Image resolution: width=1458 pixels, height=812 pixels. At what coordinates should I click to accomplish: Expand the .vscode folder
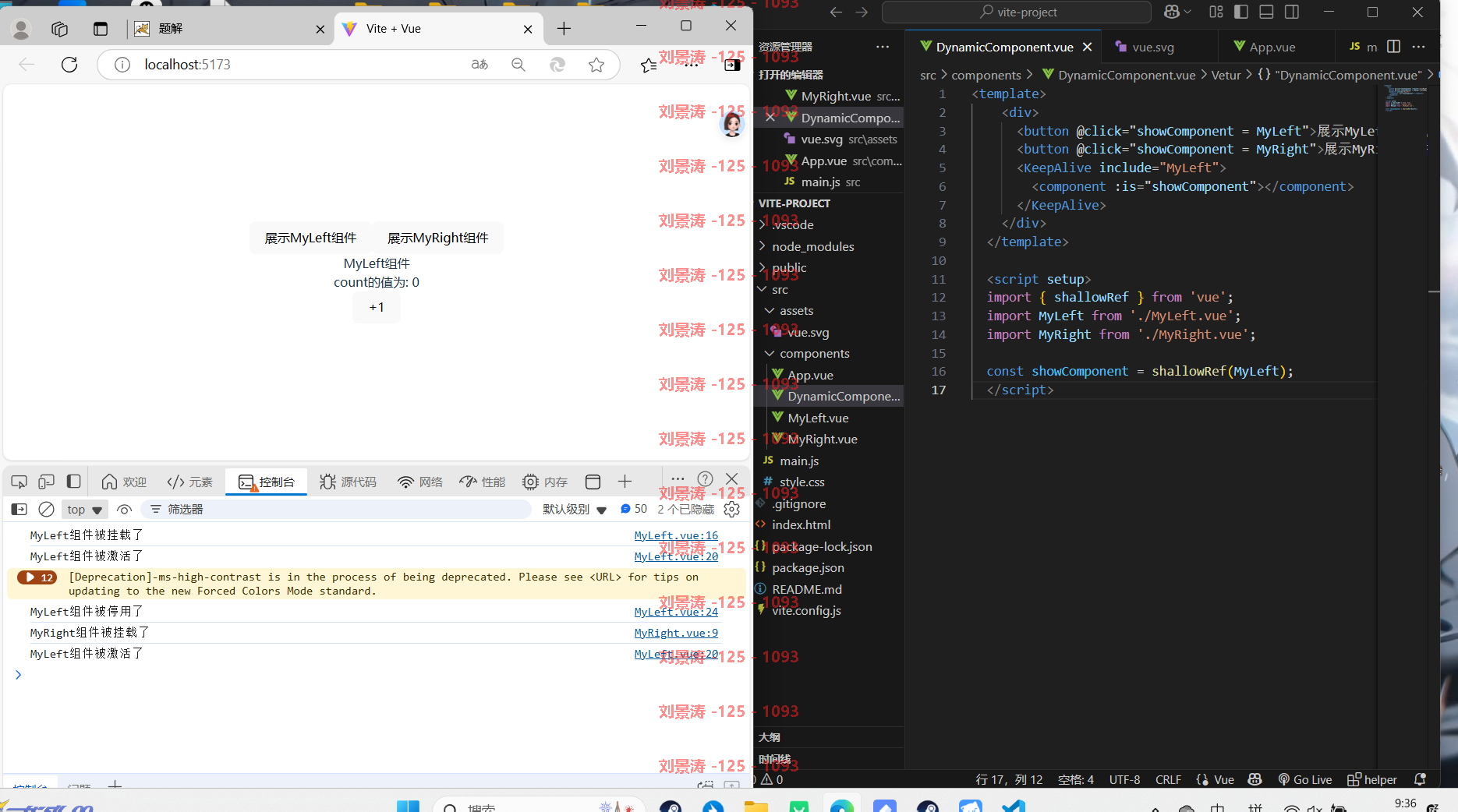click(792, 224)
